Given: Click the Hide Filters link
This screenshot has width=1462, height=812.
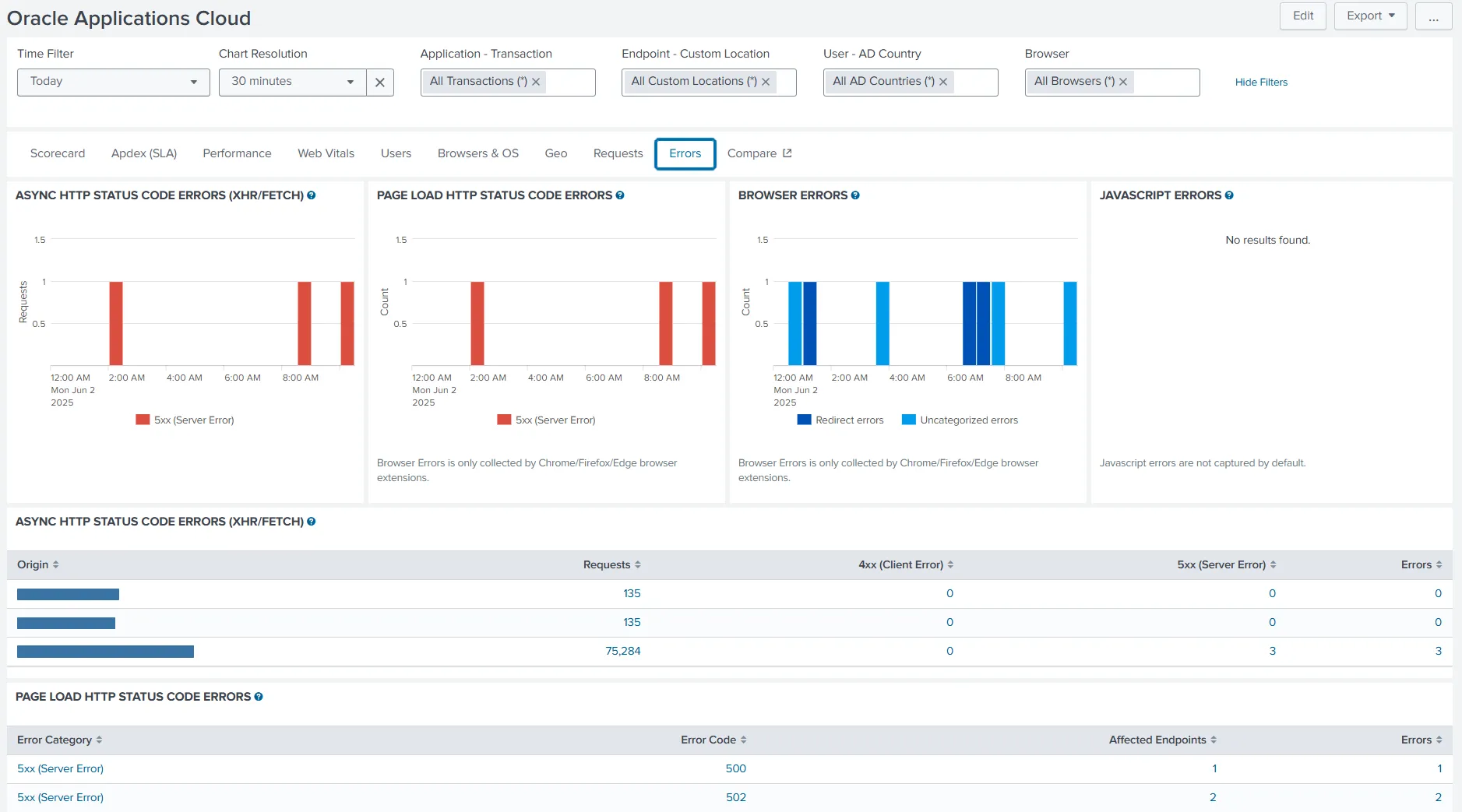Looking at the screenshot, I should pyautogui.click(x=1261, y=83).
